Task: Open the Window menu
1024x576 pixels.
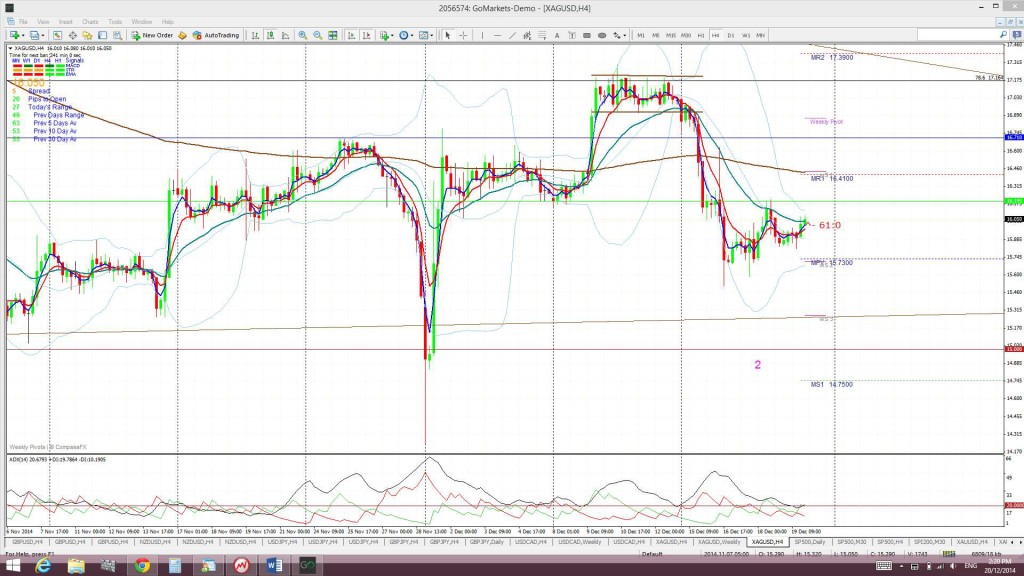Action: [x=142, y=22]
